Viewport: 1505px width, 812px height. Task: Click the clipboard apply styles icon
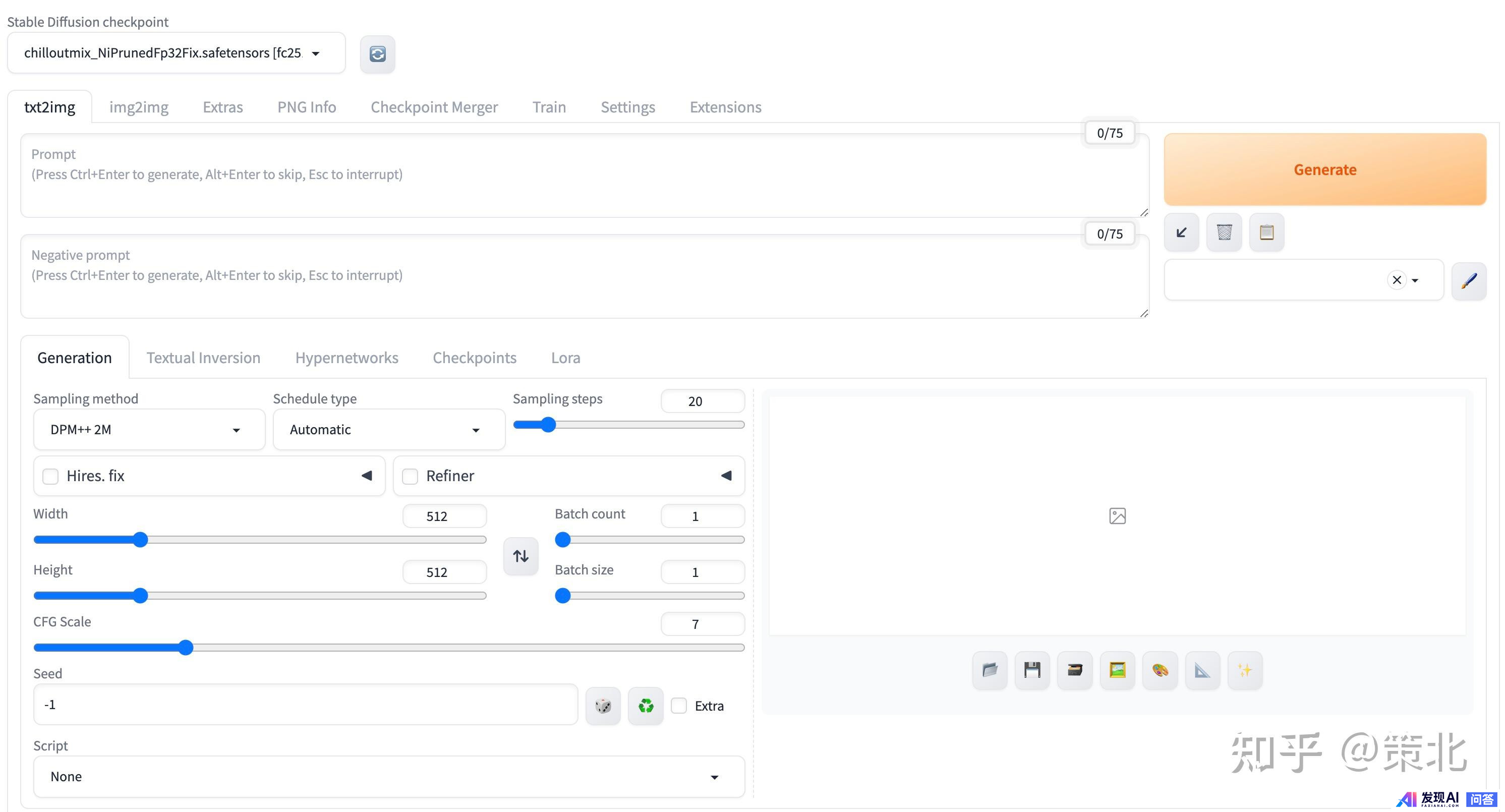pos(1266,233)
